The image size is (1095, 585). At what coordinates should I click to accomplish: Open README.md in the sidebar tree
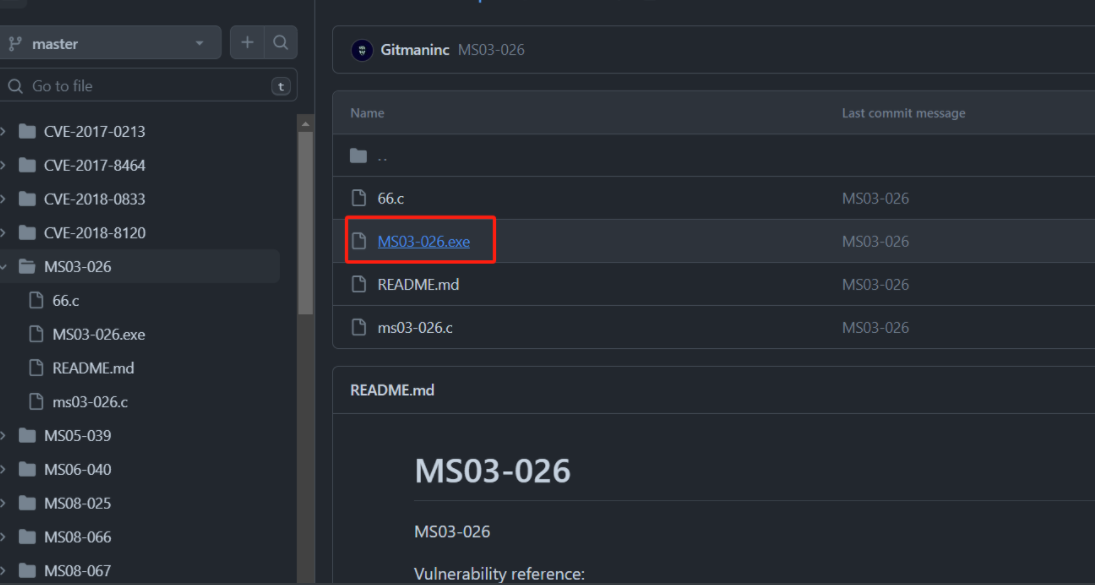93,368
